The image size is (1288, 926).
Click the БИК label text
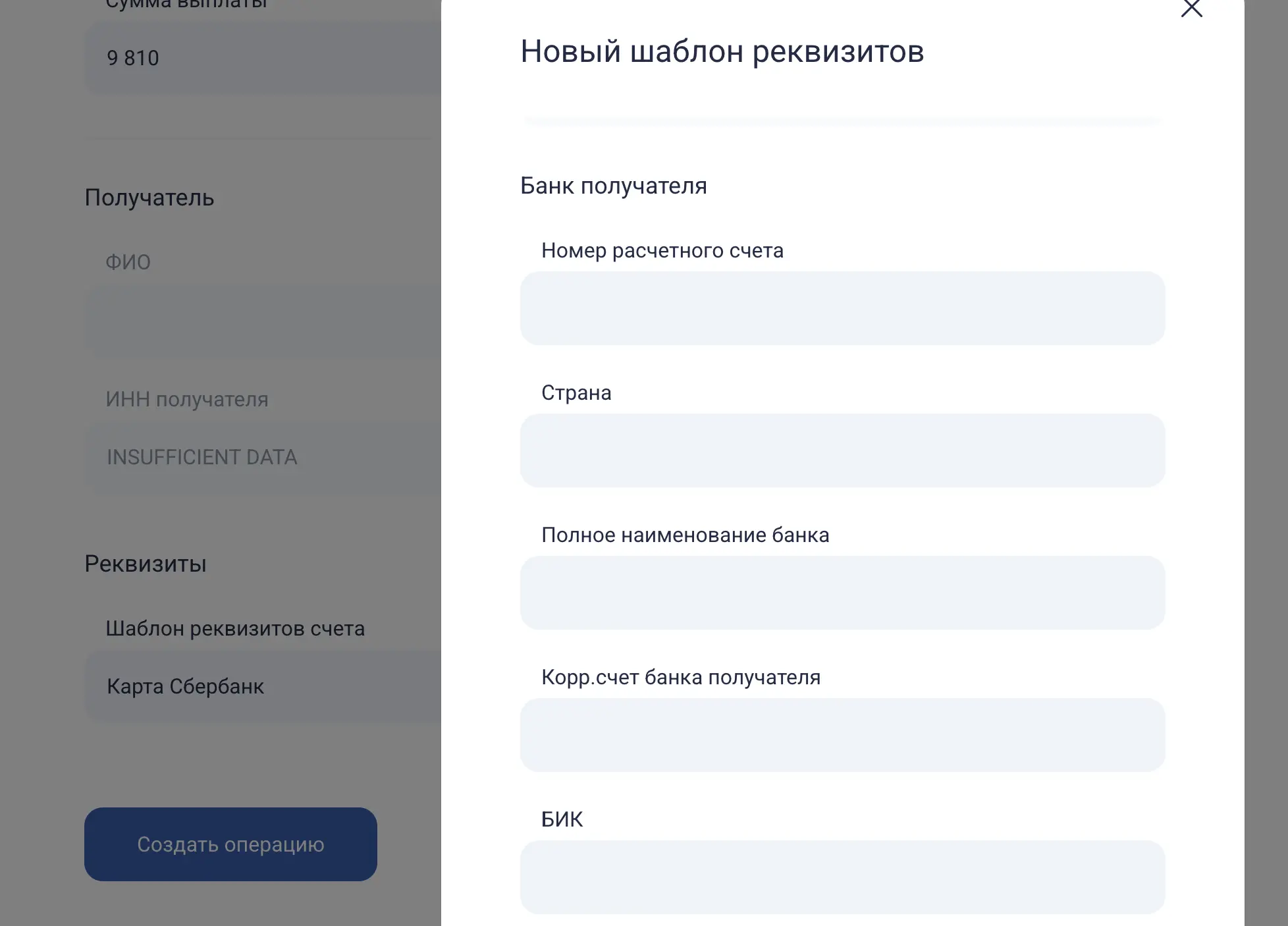click(562, 819)
